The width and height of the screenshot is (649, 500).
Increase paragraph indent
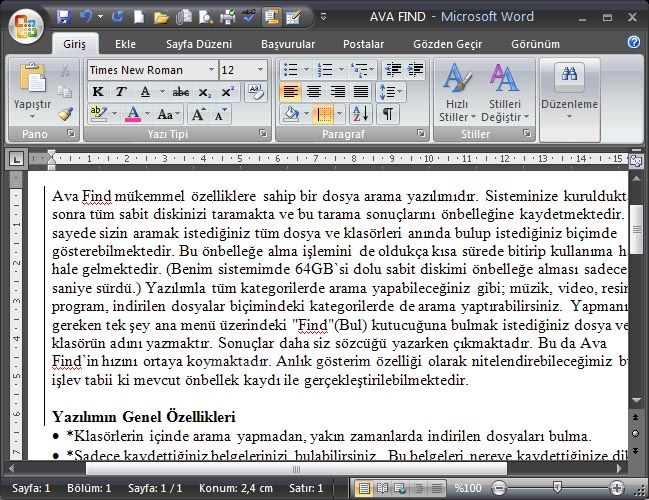pyautogui.click(x=415, y=70)
